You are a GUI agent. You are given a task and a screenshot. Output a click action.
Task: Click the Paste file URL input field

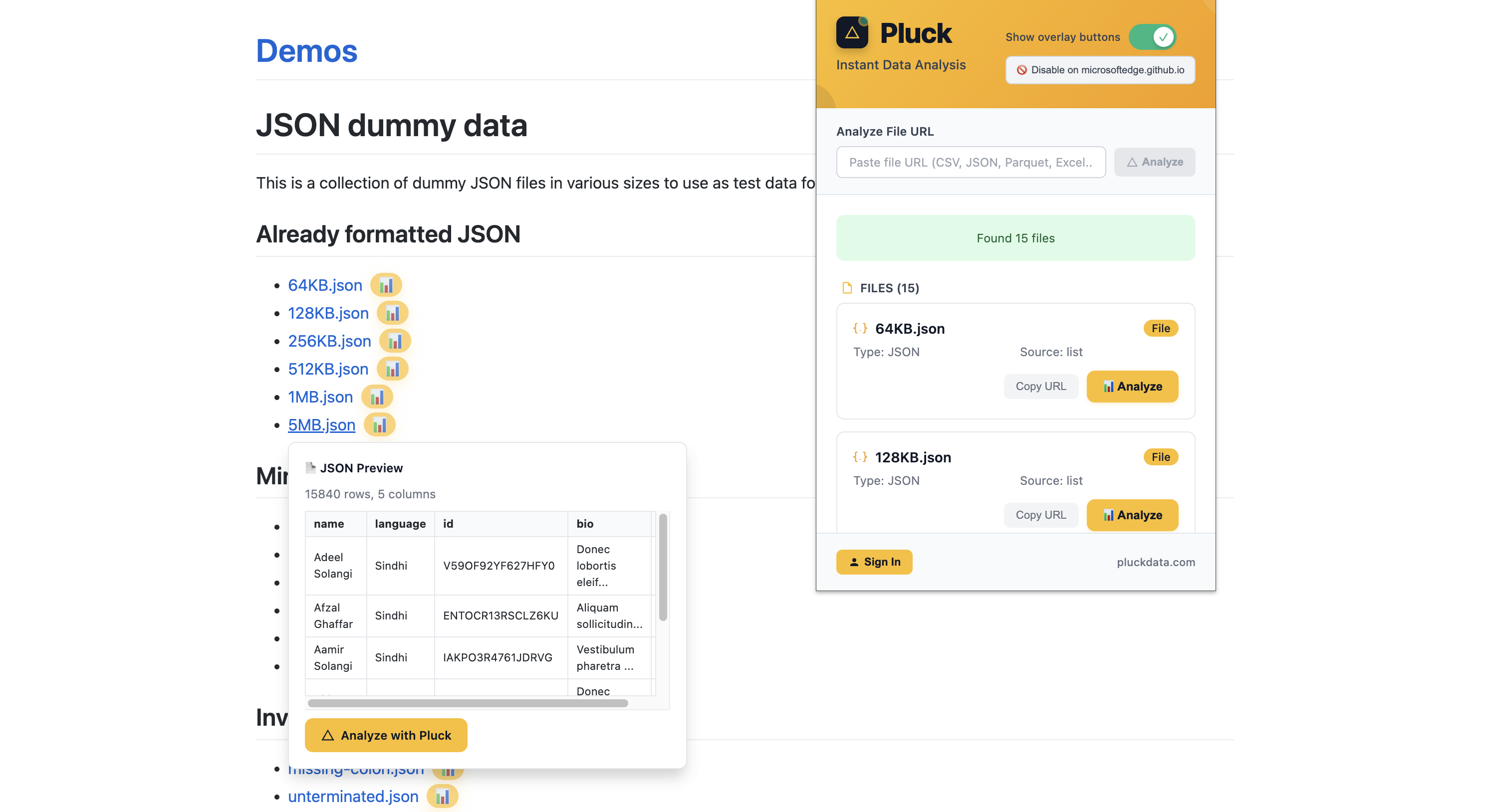pyautogui.click(x=971, y=163)
